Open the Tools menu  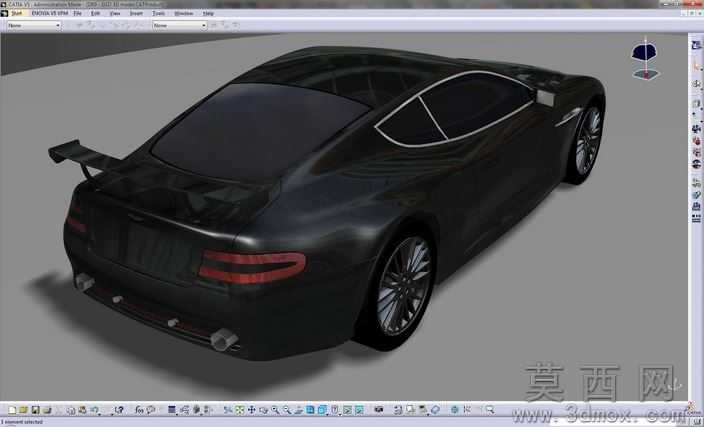(x=158, y=13)
